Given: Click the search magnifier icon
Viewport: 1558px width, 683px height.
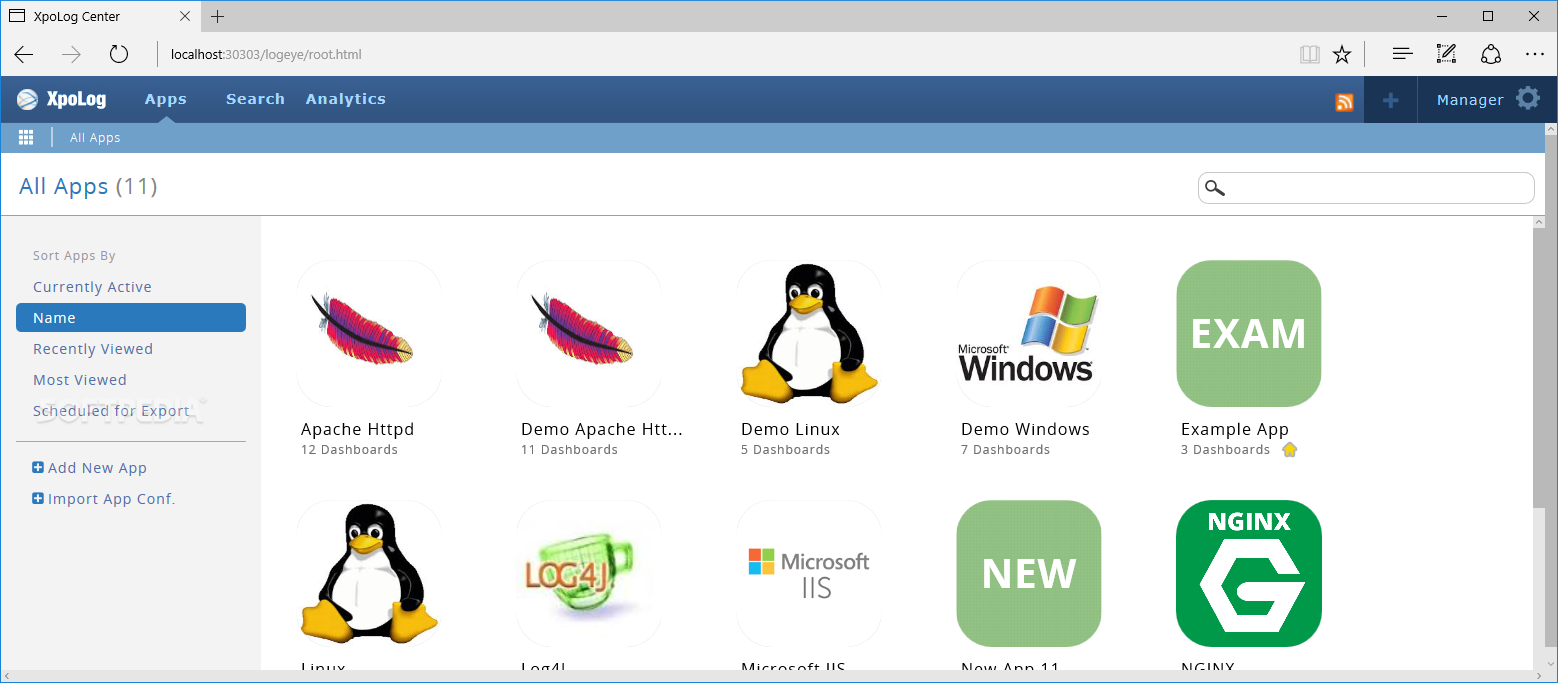Looking at the screenshot, I should coord(1215,188).
